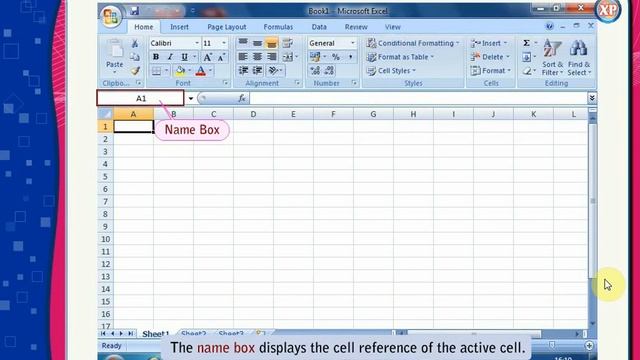Decrease Decimal places
The width and height of the screenshot is (640, 360).
click(329, 71)
